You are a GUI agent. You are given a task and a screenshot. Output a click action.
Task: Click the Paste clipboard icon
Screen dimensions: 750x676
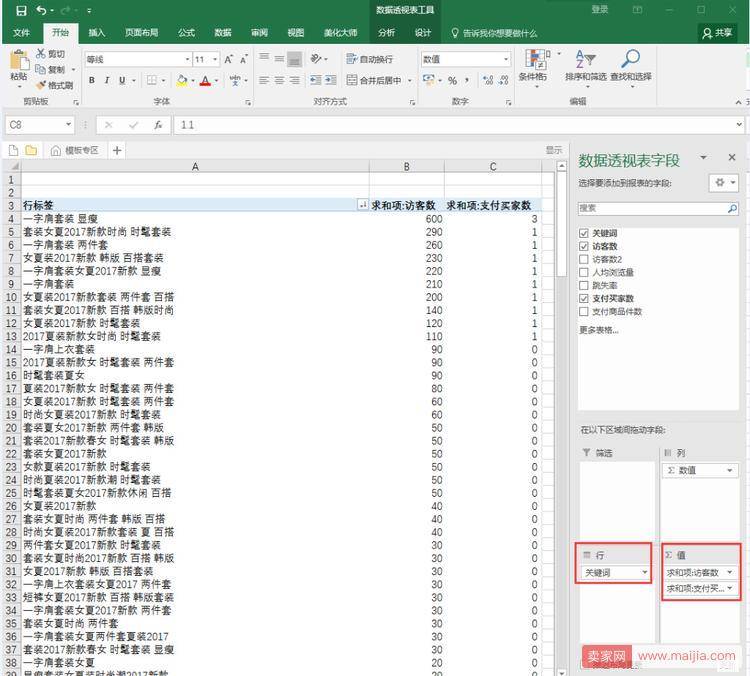(19, 61)
